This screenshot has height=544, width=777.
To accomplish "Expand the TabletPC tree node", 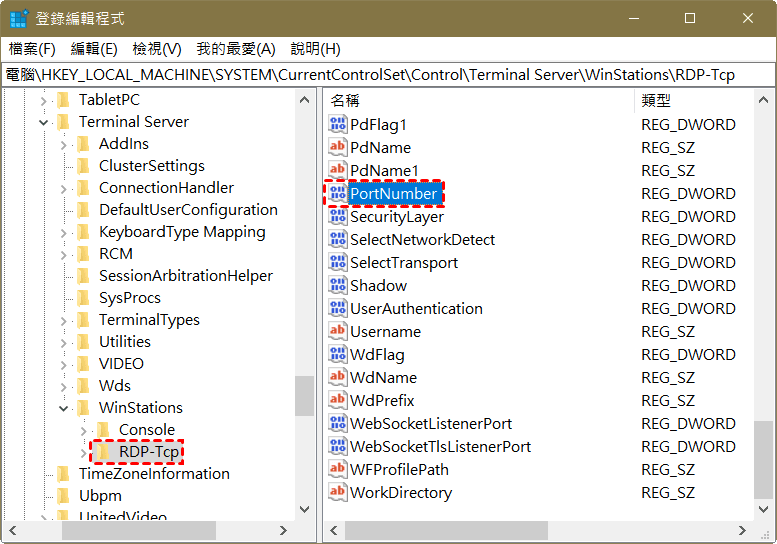I will coord(44,101).
